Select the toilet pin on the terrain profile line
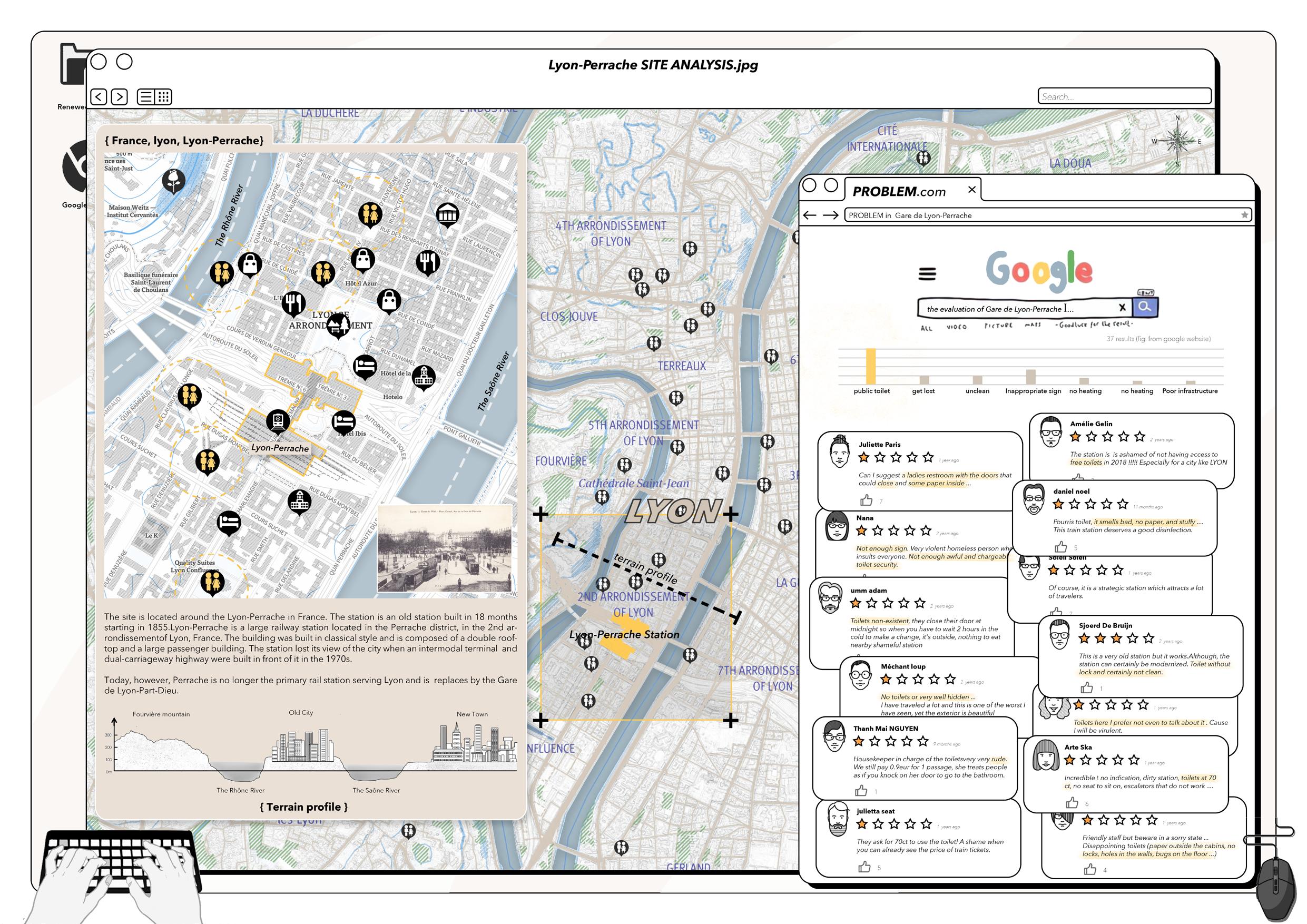This screenshot has height=924, width=1307. click(x=636, y=582)
